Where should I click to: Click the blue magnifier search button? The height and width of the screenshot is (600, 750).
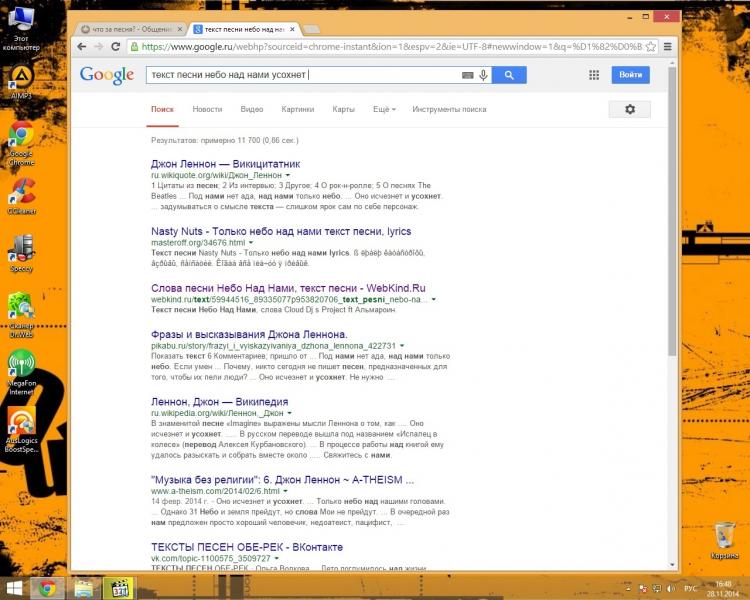(509, 75)
